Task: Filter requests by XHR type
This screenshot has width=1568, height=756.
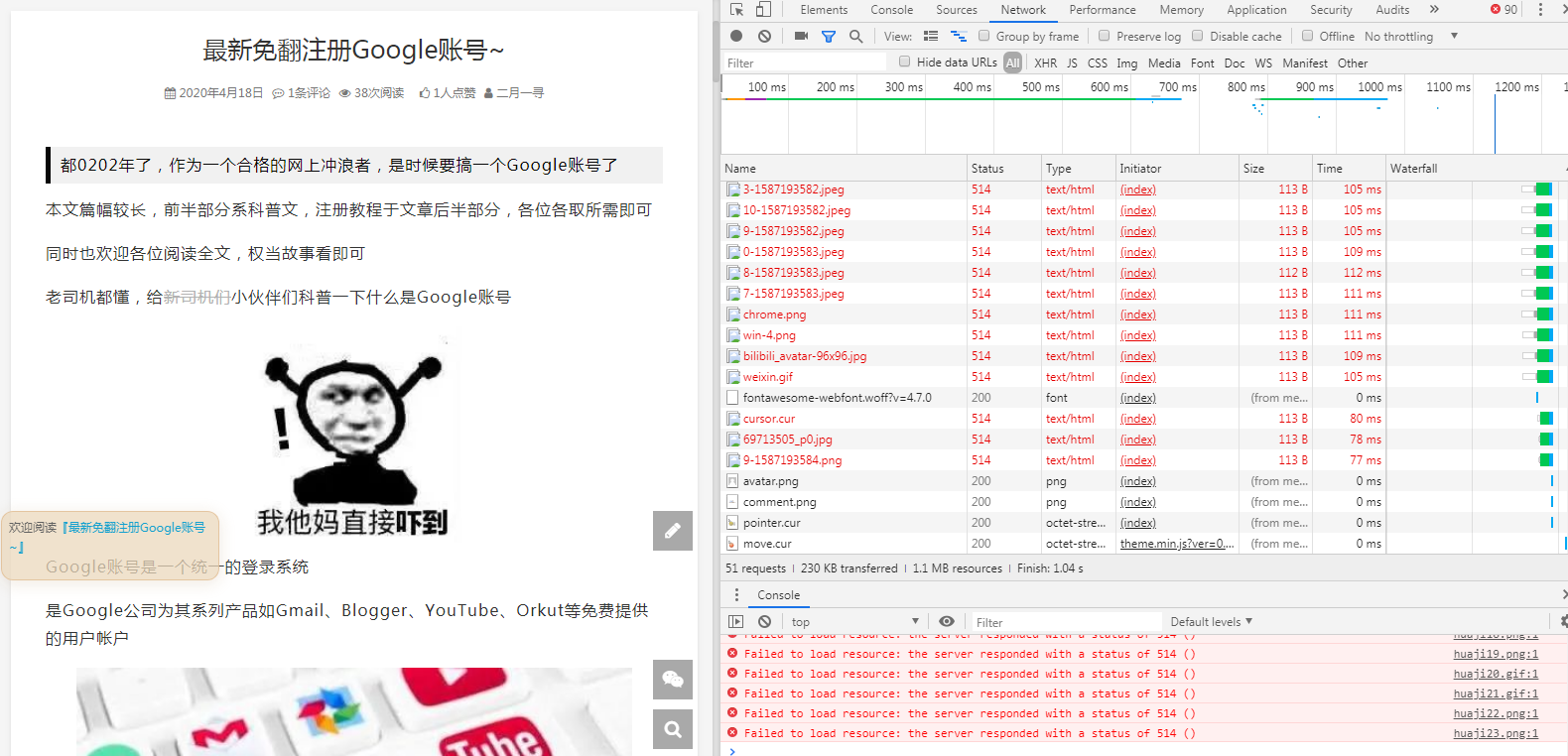Action: (1046, 63)
